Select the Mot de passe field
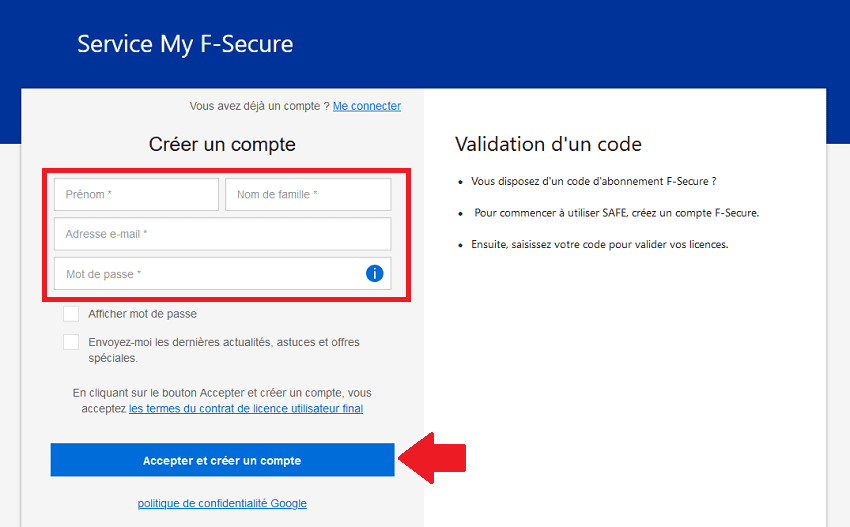This screenshot has height=527, width=850. click(x=222, y=273)
